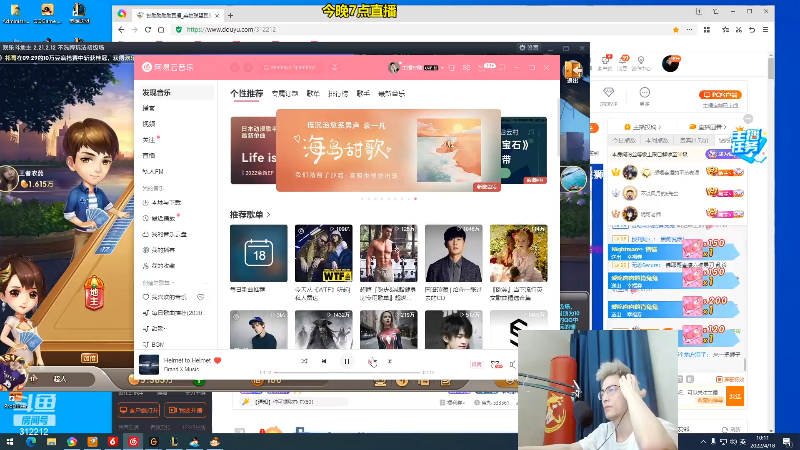
Task: Select the 排行榜 tab
Action: [x=338, y=93]
